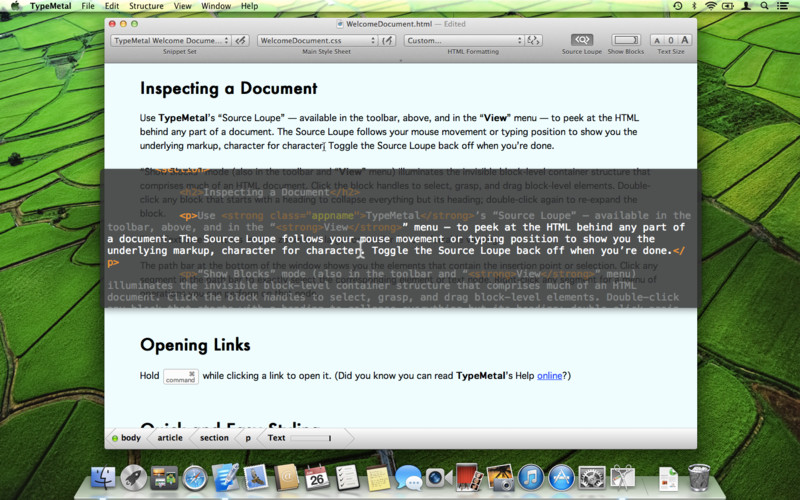
Task: Click the user account menu bar icon
Action: click(x=746, y=6)
